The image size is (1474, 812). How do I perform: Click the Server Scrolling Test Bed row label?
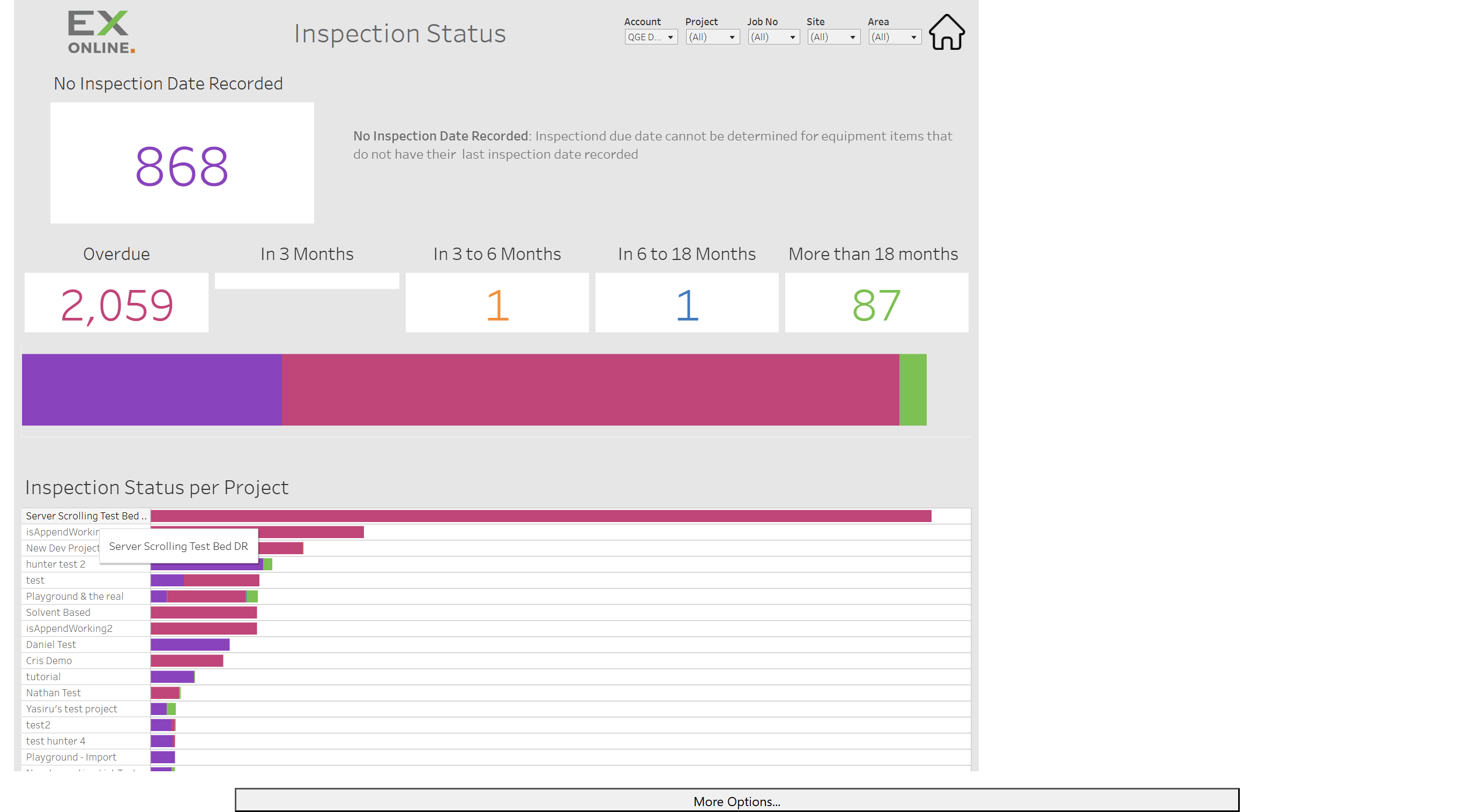86,516
